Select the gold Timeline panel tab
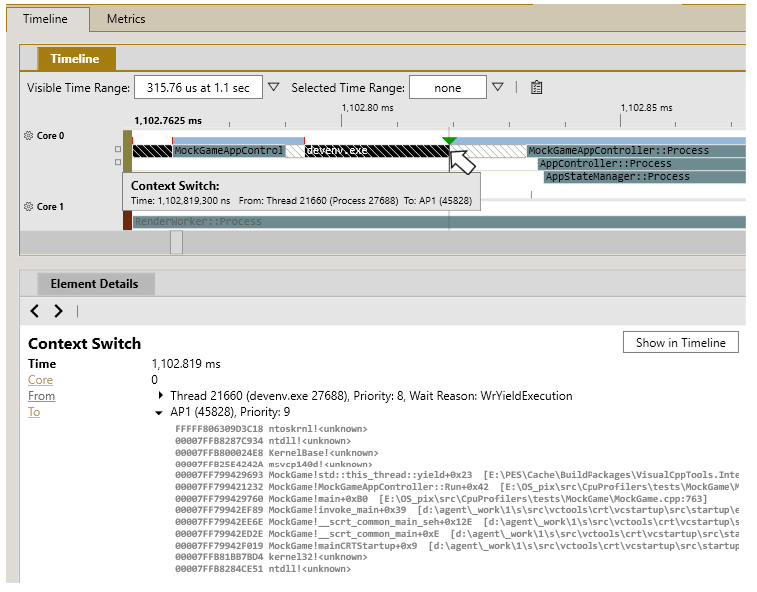Screen dimensions: 757x592 (76, 59)
